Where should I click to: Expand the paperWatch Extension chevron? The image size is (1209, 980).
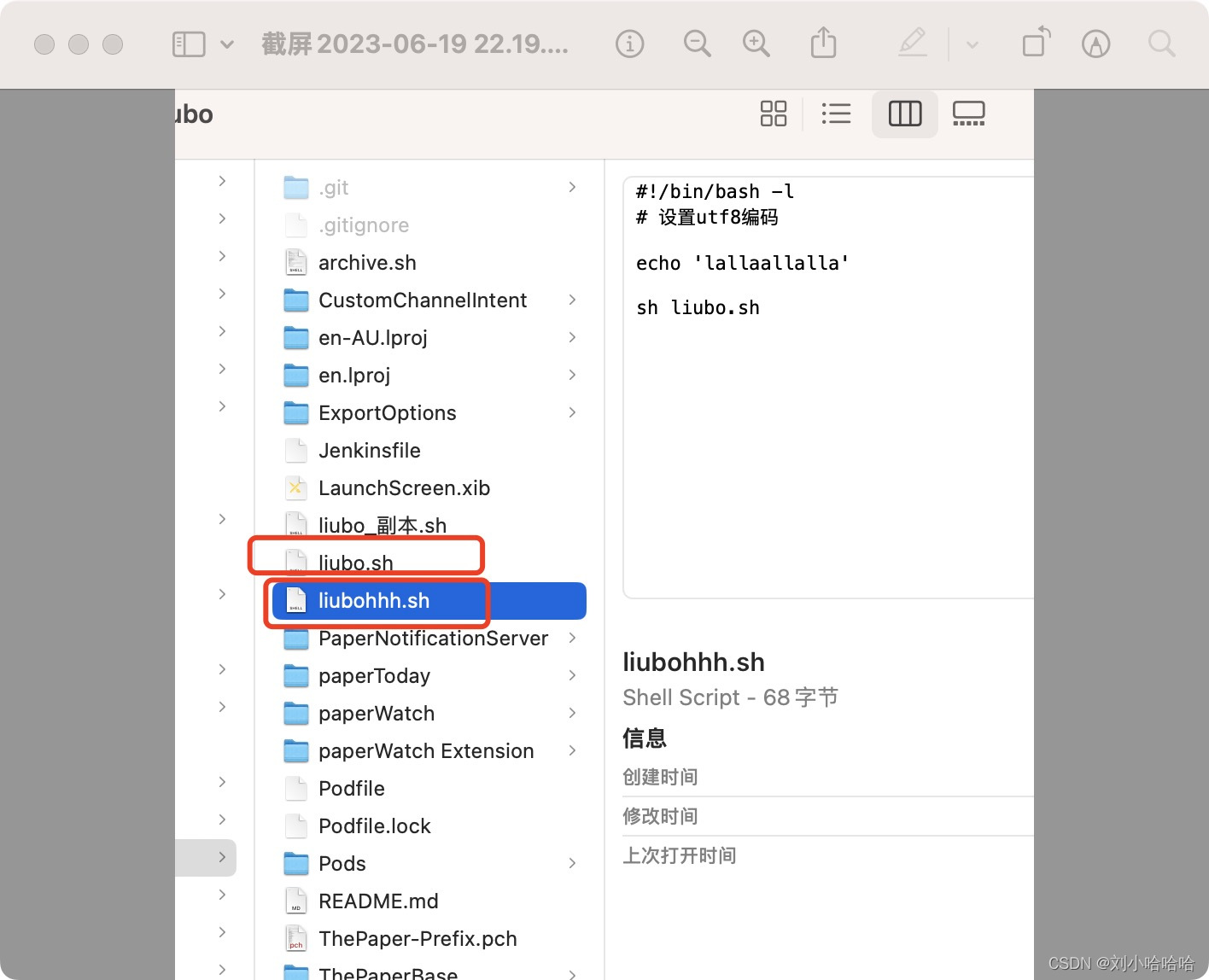pyautogui.click(x=572, y=750)
